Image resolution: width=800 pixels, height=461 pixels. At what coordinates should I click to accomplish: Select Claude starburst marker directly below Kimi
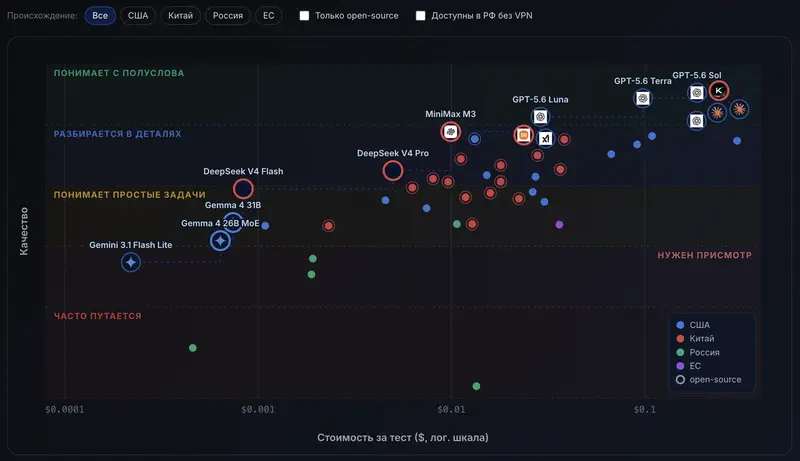717,113
